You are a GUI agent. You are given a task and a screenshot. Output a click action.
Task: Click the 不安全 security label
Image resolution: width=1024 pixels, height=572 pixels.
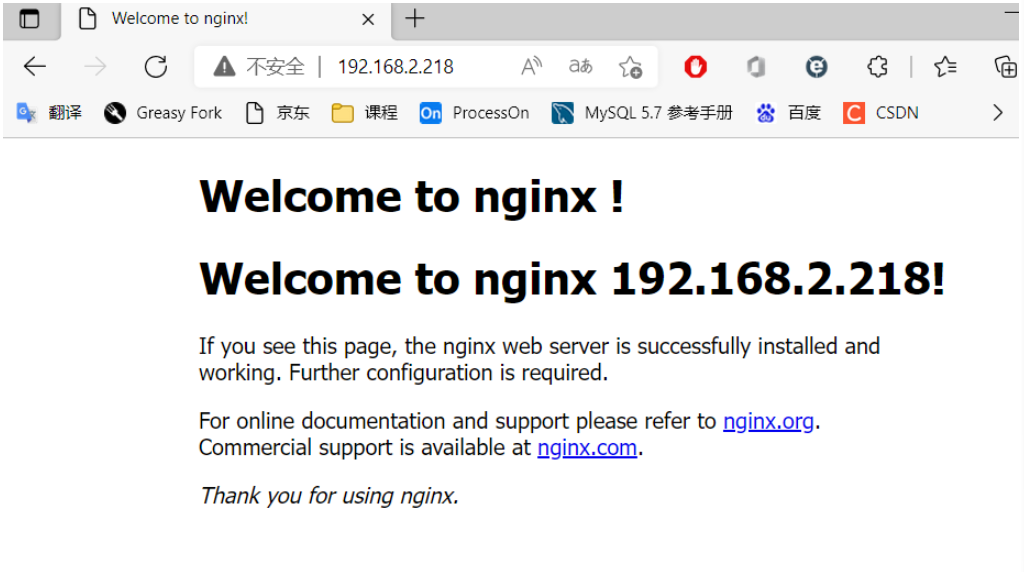pyautogui.click(x=276, y=67)
